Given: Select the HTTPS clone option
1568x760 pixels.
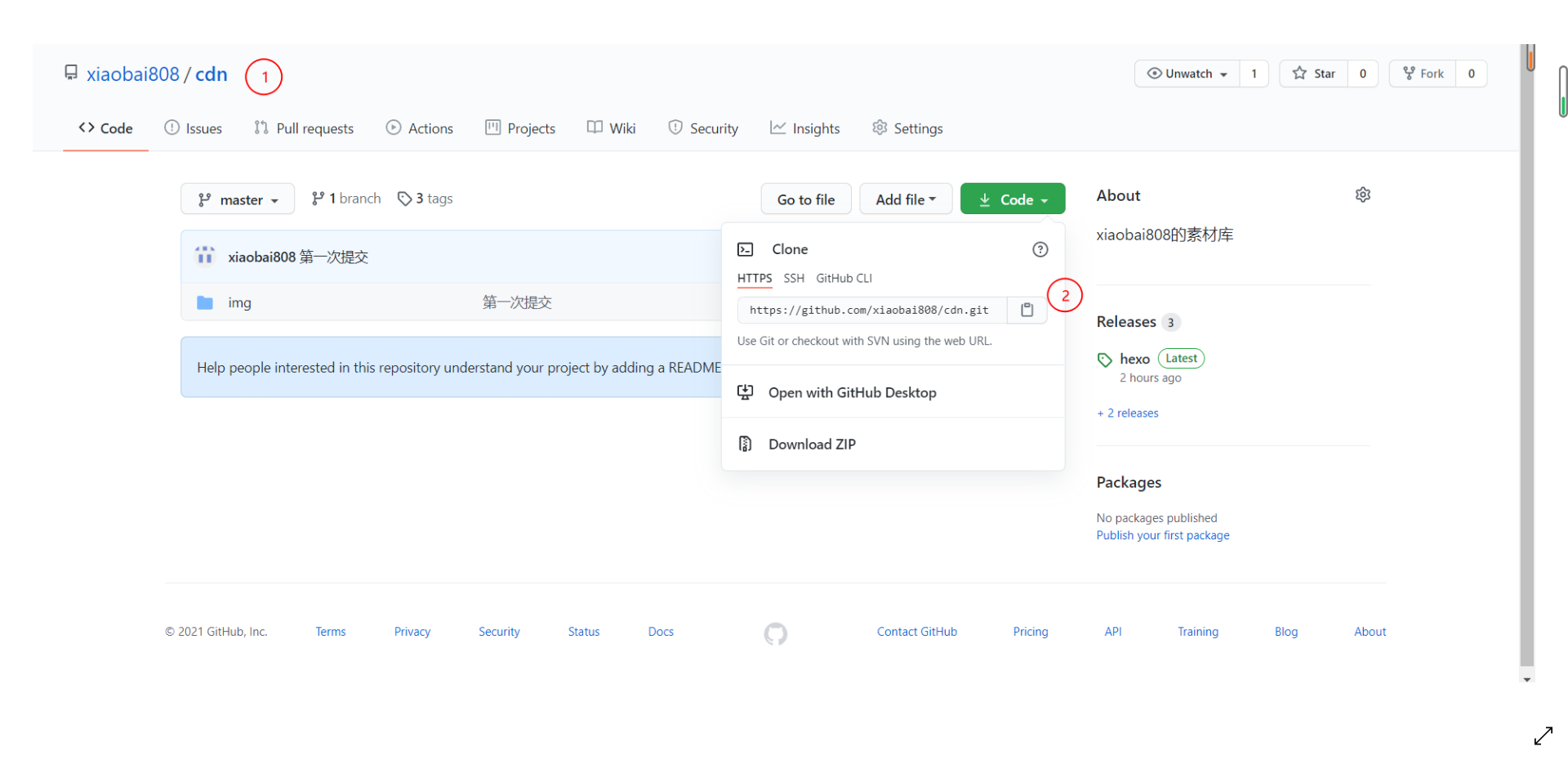Looking at the screenshot, I should click(x=754, y=278).
